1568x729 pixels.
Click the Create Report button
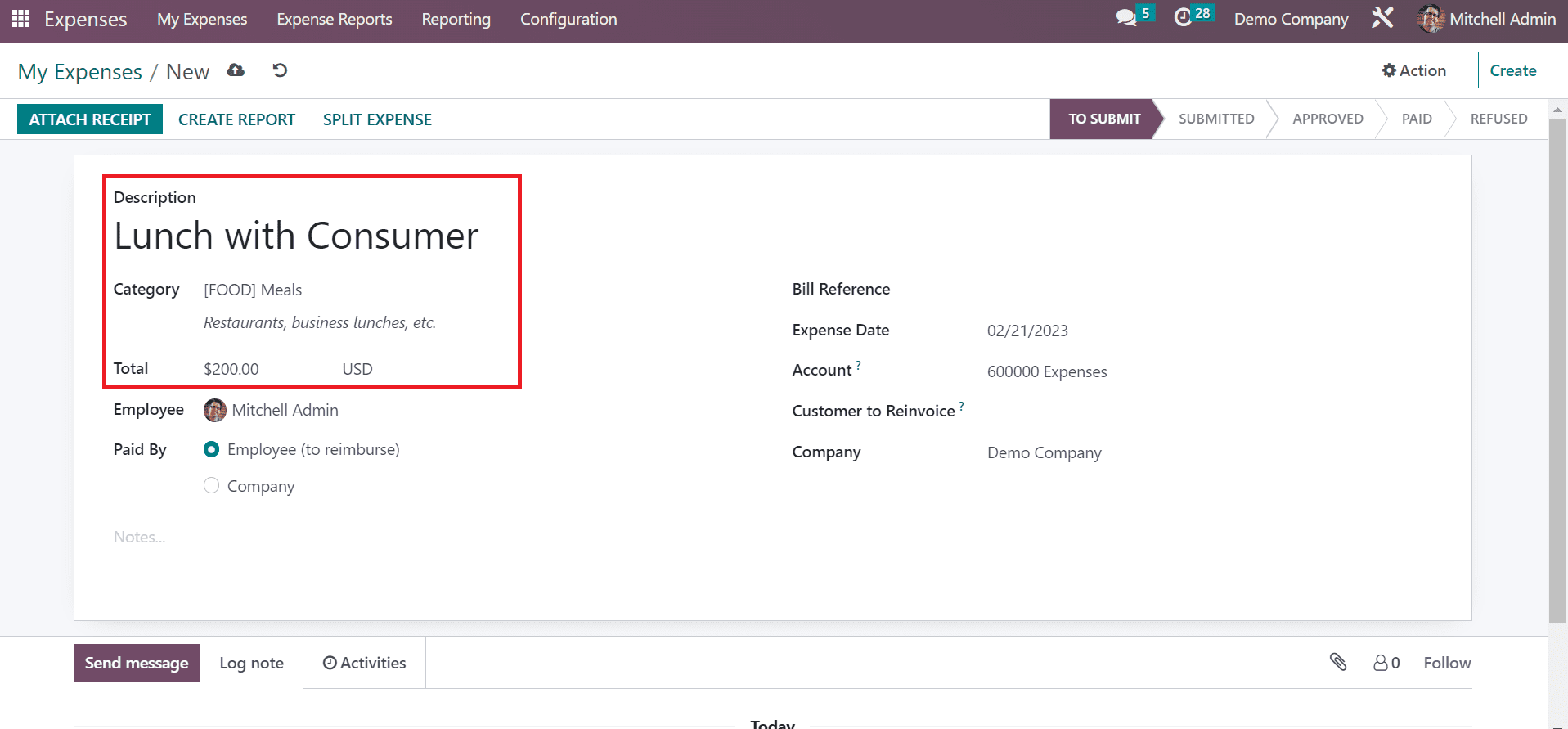click(236, 119)
